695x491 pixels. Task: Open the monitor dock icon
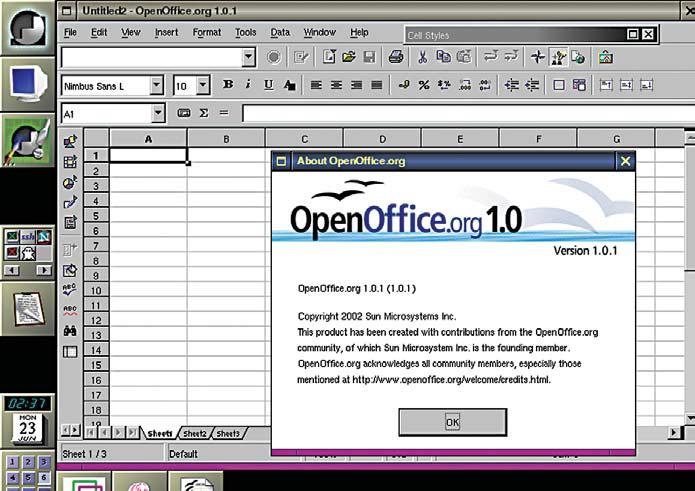point(27,84)
